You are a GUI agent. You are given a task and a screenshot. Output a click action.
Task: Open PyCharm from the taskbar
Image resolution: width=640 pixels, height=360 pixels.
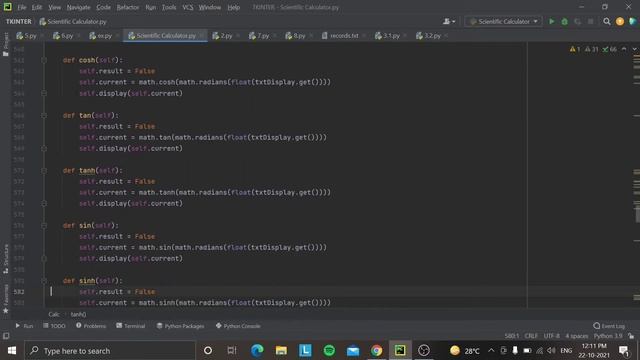[x=400, y=351]
